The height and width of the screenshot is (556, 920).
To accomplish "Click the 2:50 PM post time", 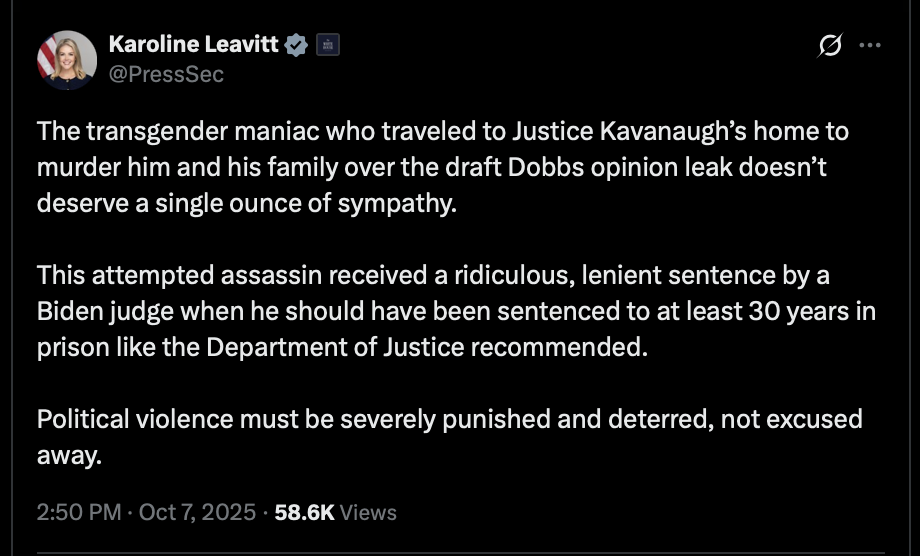I will 76,512.
